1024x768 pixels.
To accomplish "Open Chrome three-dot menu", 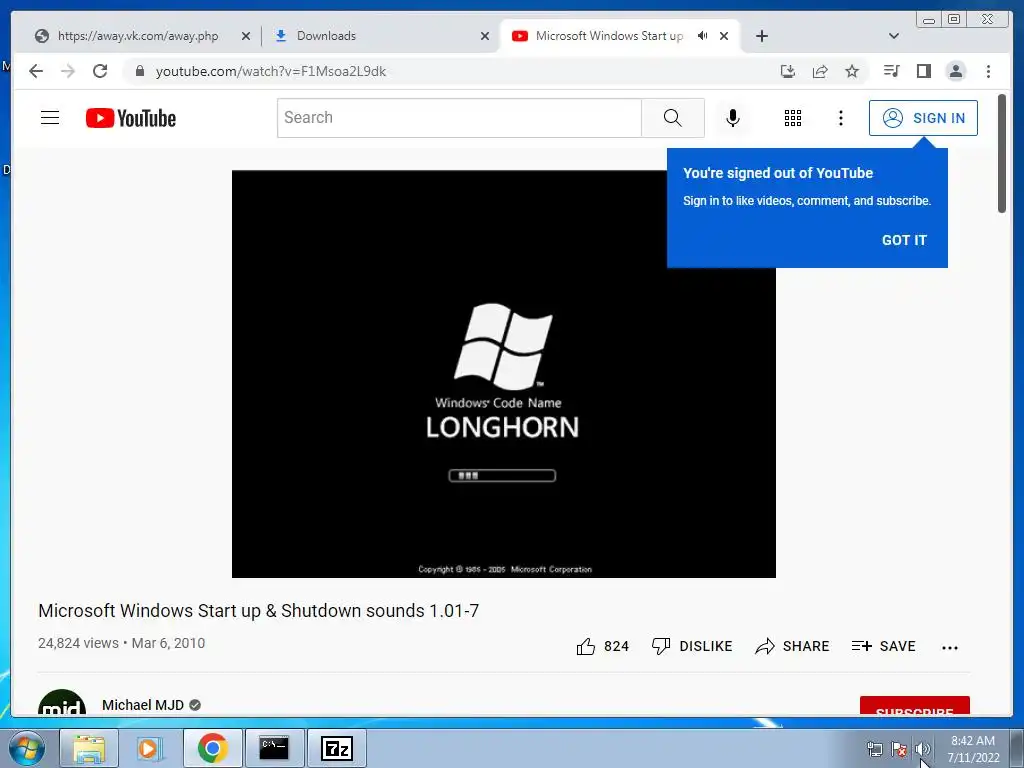I will [x=988, y=71].
